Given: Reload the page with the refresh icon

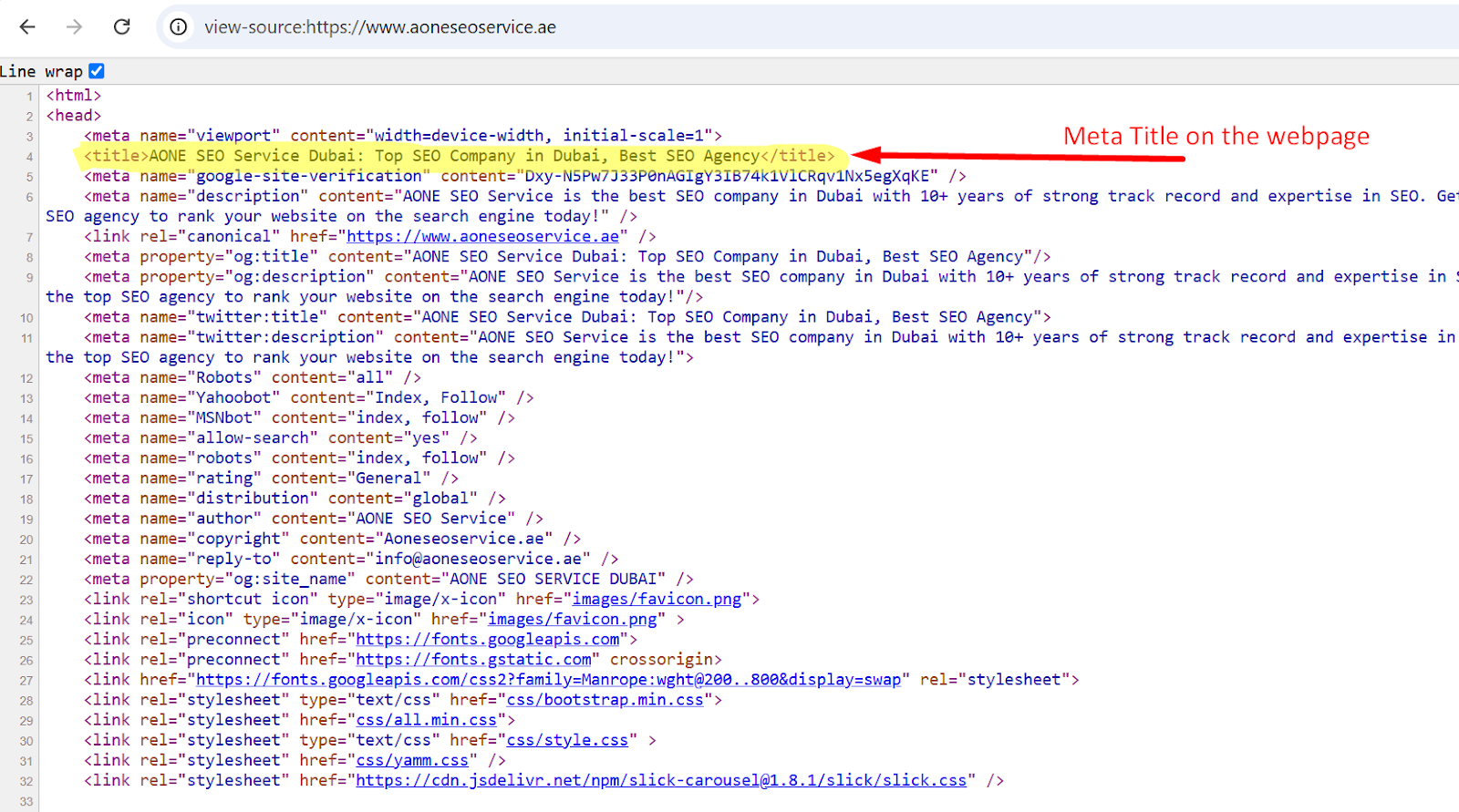Looking at the screenshot, I should pos(121,26).
